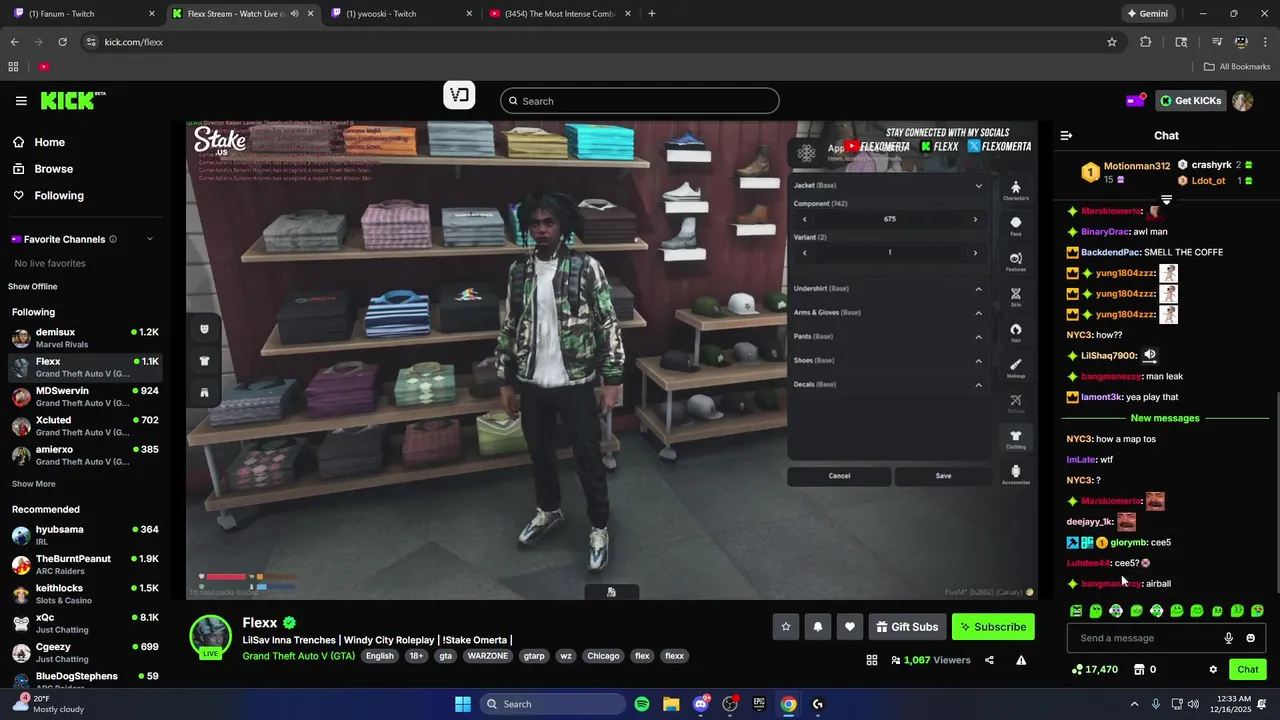Click the star favorite icon under stream

(786, 627)
